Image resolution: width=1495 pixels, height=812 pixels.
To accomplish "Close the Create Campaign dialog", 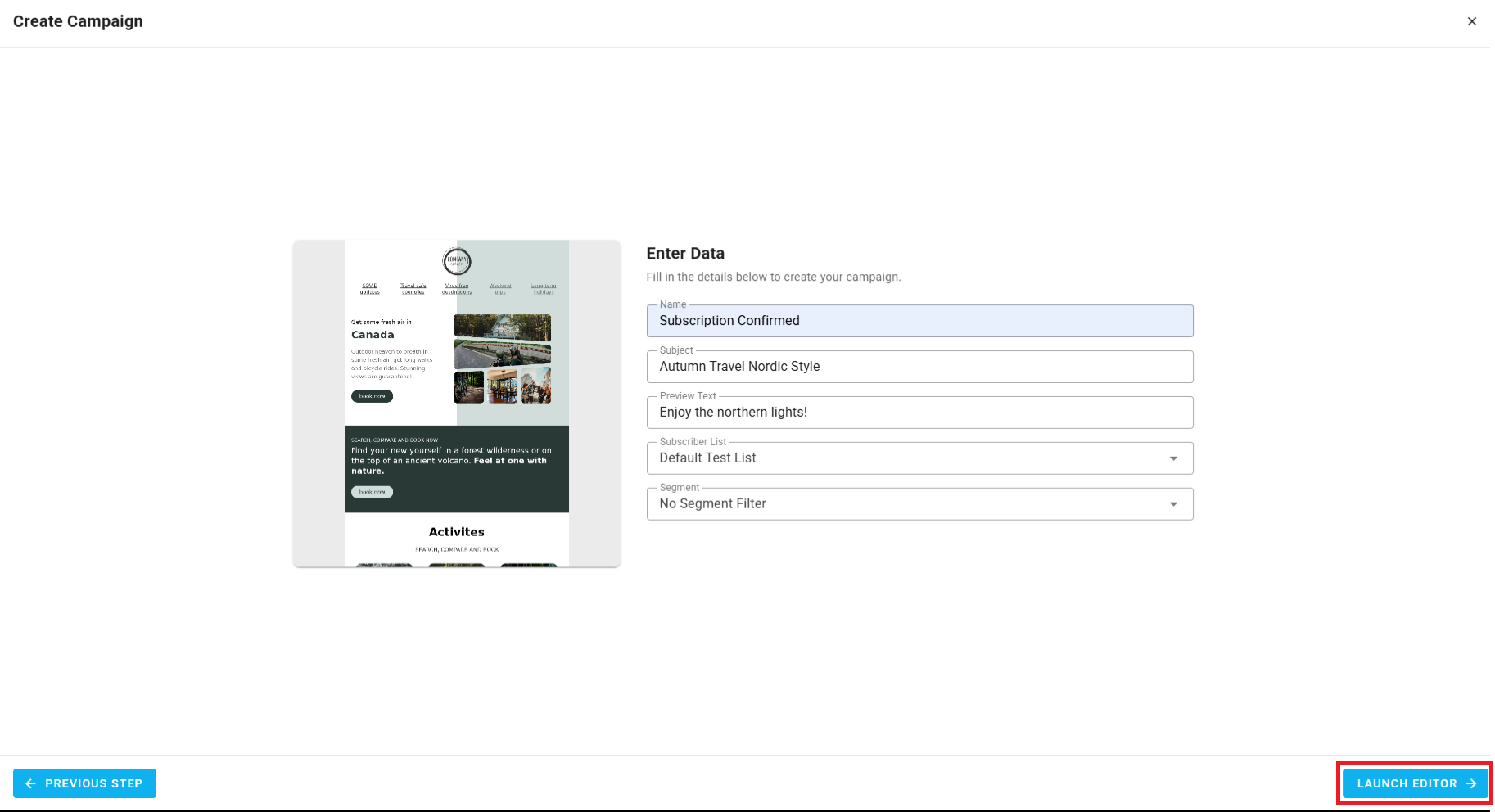I will click(1472, 21).
